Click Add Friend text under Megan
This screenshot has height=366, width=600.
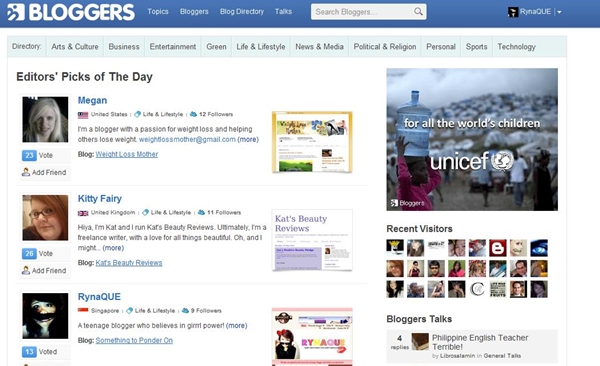(x=49, y=172)
